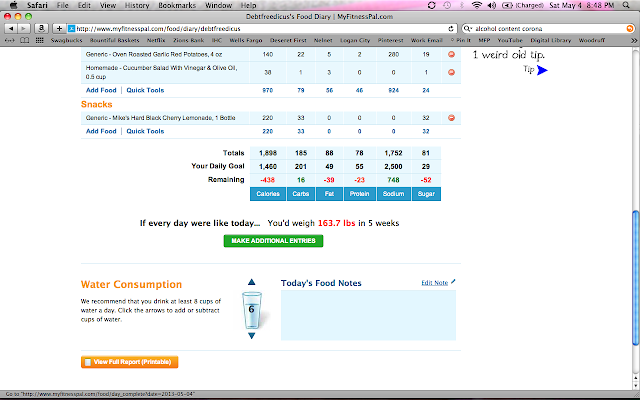Image resolution: width=640 pixels, height=400 pixels.
Task: Click View Full Report (Printable) button
Action: click(129, 362)
